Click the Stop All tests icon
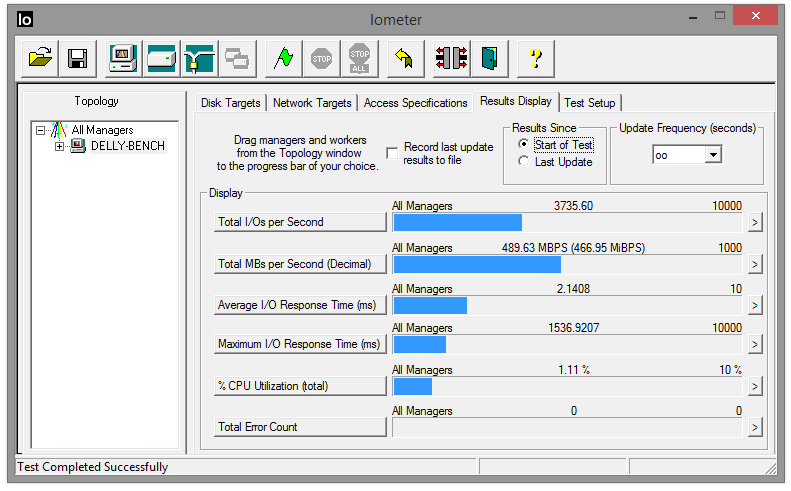Image resolution: width=791 pixels, height=491 pixels. pos(360,59)
